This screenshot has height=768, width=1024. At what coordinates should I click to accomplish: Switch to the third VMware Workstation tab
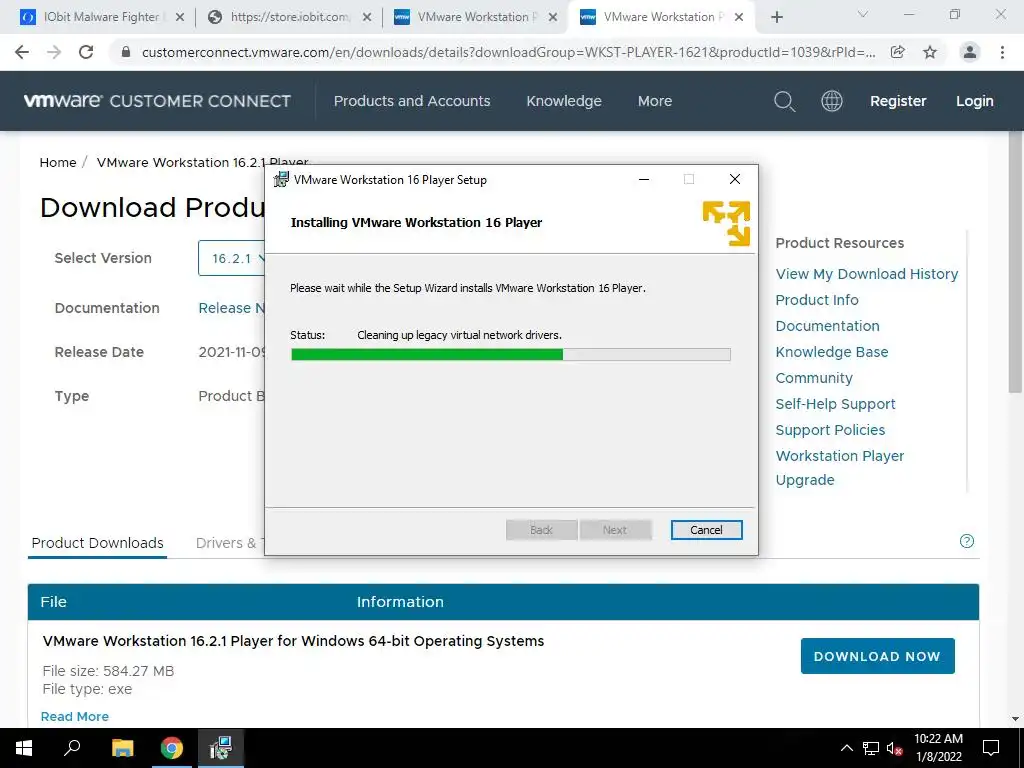tap(477, 17)
